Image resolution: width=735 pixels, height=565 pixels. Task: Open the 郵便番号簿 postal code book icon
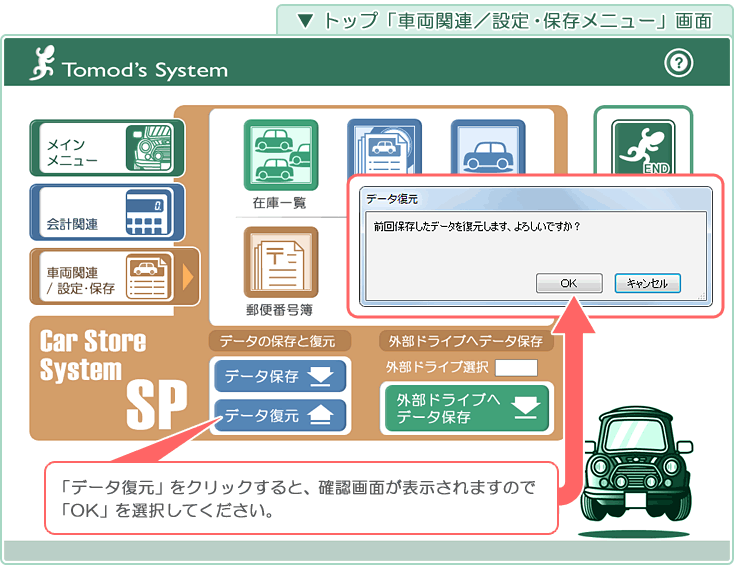point(281,263)
